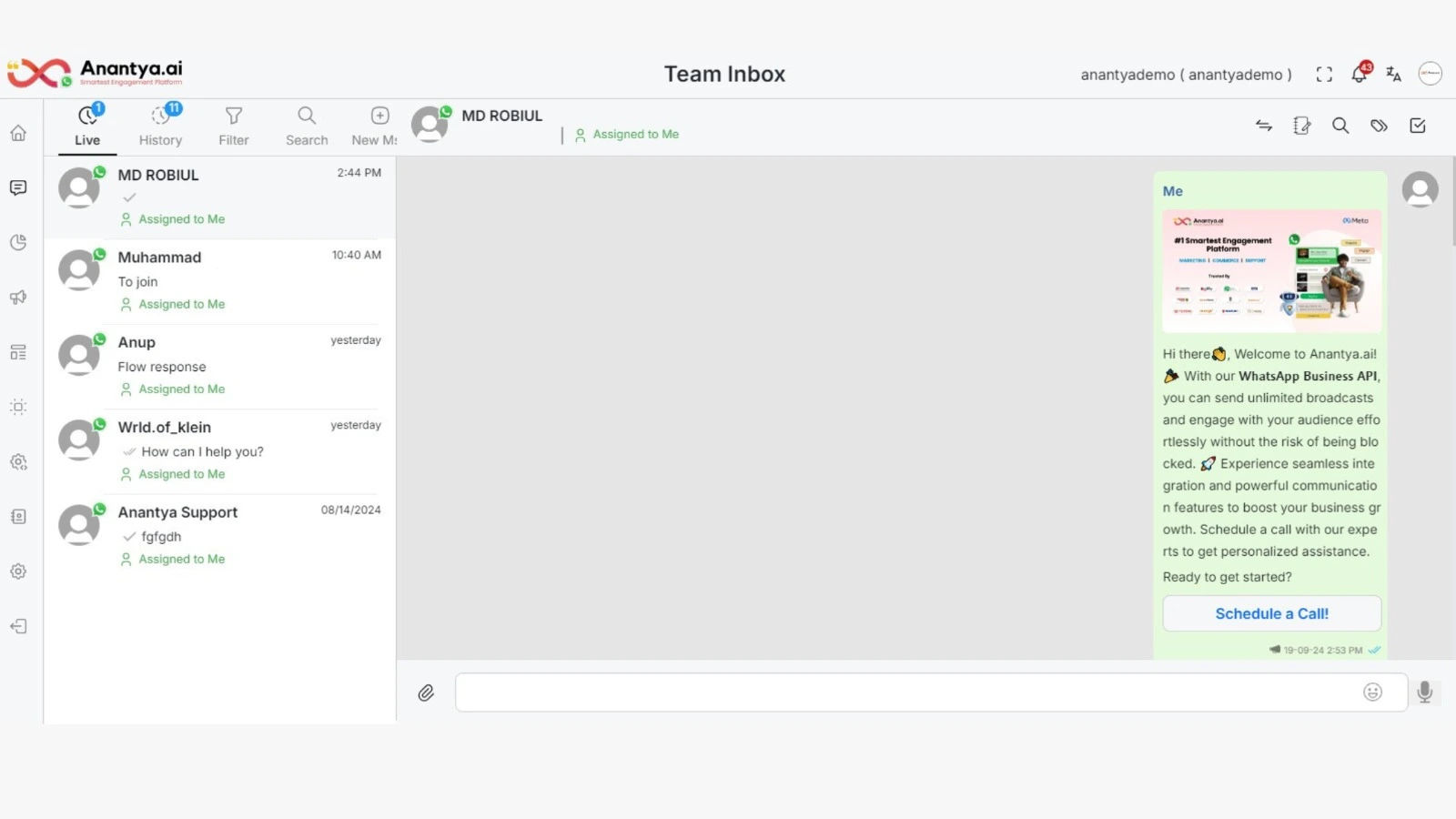Open the contacts book sidebar icon

18,517
